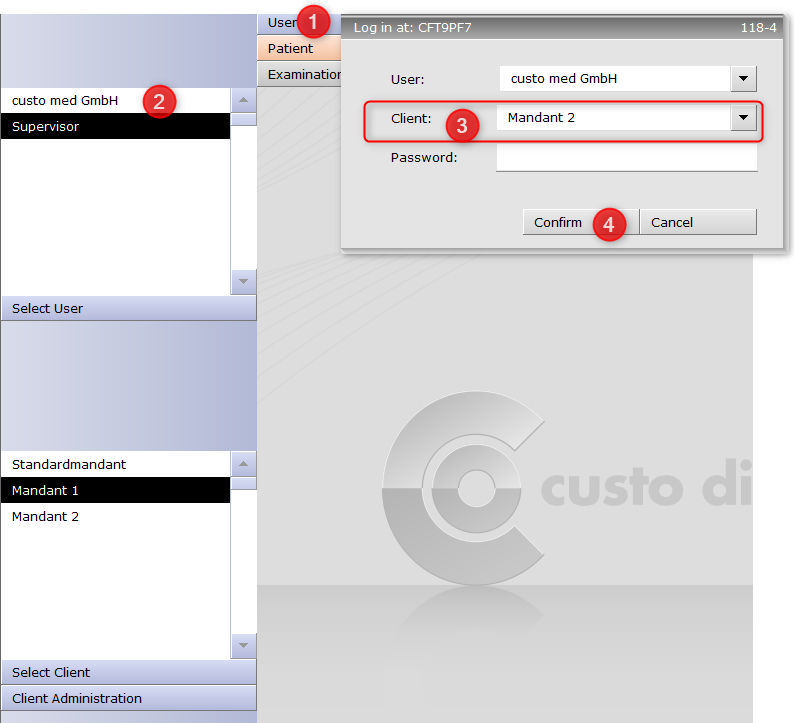Select Mandant 1 in the client list

click(x=115, y=490)
